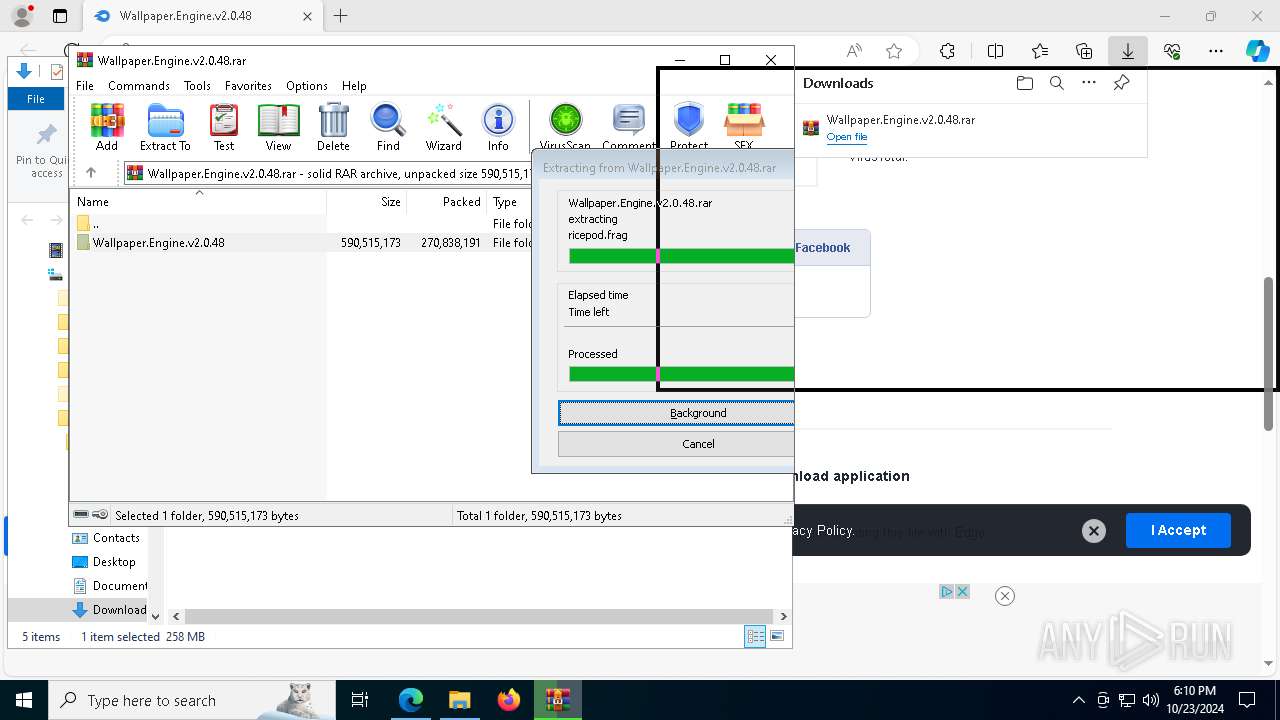
Task: Cancel the extraction
Action: (676, 444)
